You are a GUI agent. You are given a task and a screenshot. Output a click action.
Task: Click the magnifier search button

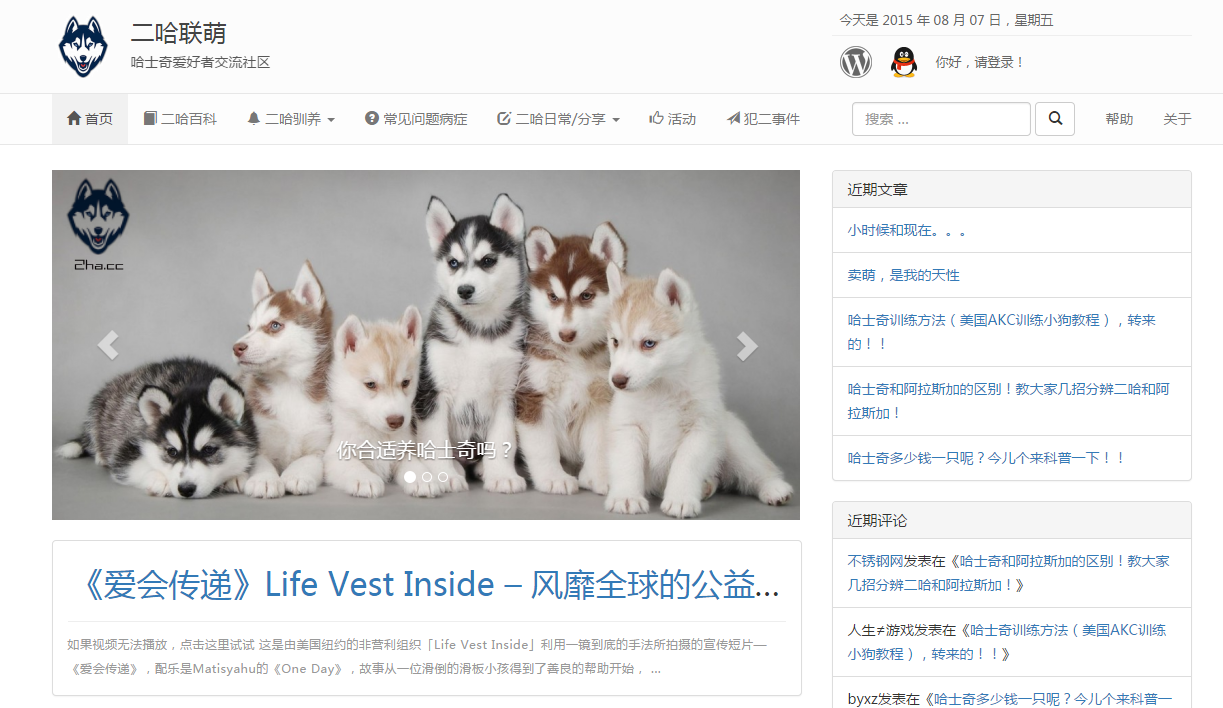click(1055, 119)
